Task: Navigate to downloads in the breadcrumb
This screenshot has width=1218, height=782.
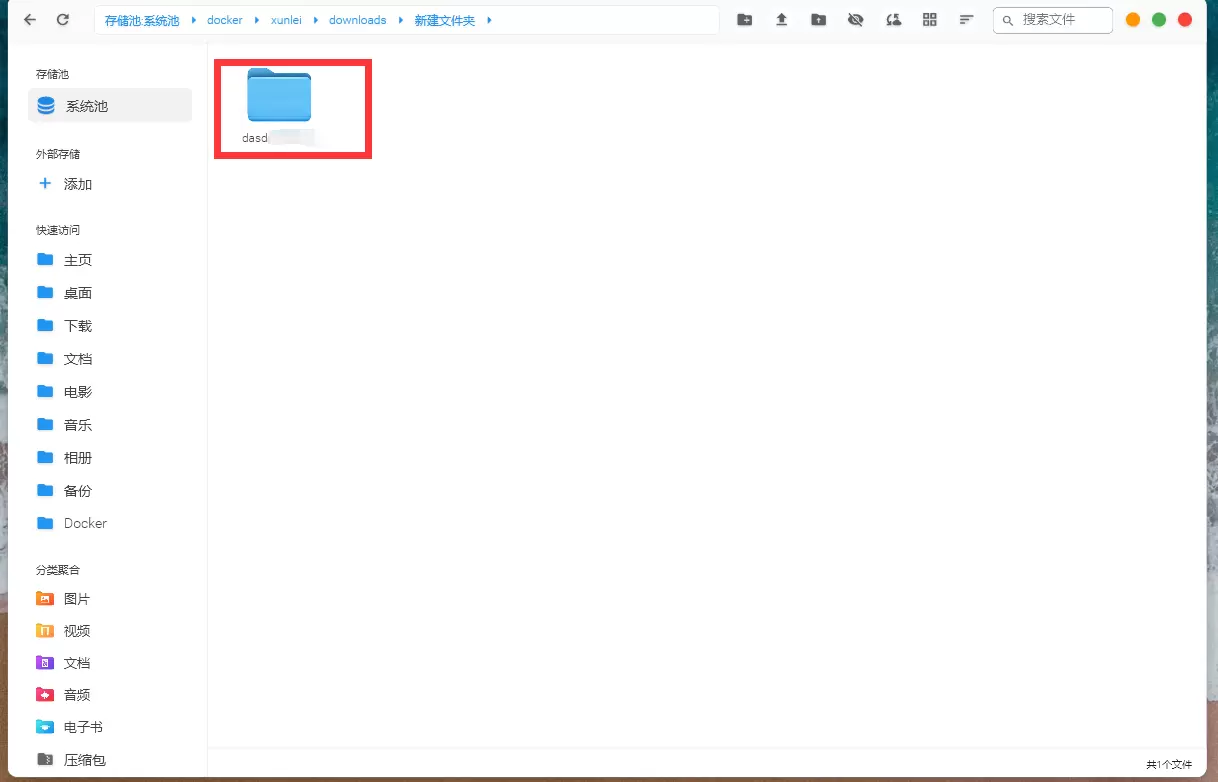Action: pos(357,20)
